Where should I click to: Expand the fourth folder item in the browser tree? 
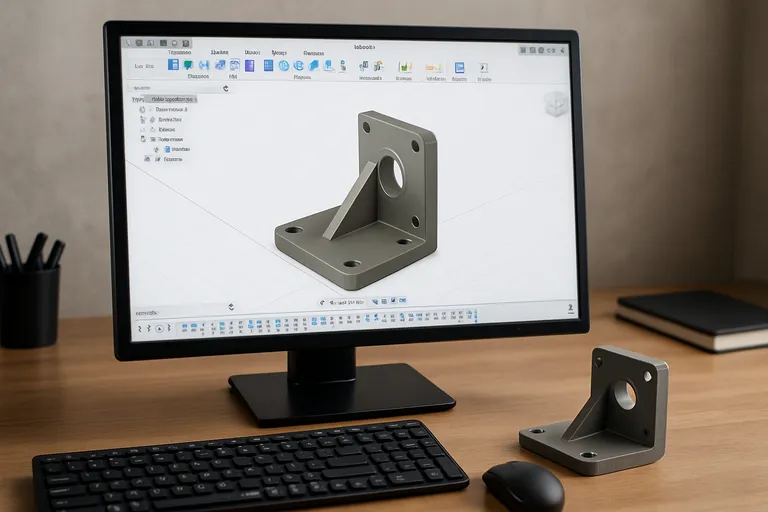144,140
